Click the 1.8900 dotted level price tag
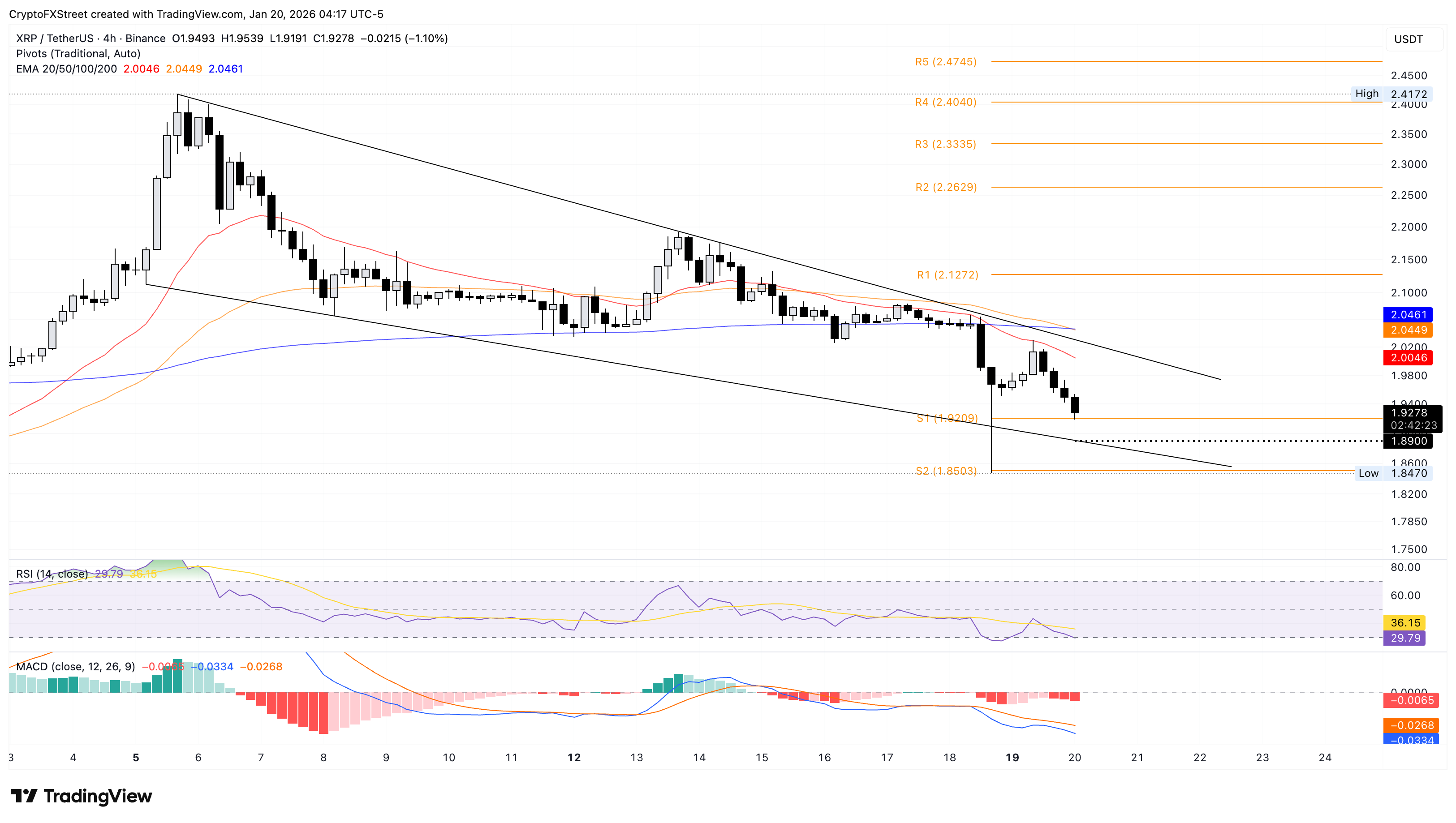The height and width of the screenshot is (823, 1456). 1408,442
